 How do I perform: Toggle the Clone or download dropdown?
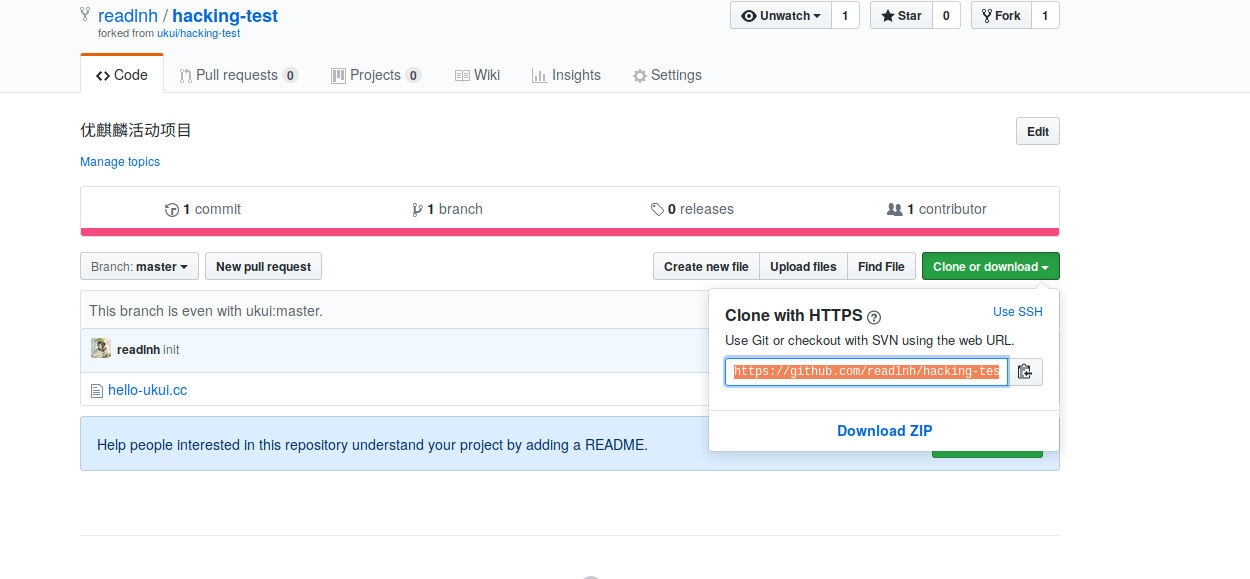(990, 267)
